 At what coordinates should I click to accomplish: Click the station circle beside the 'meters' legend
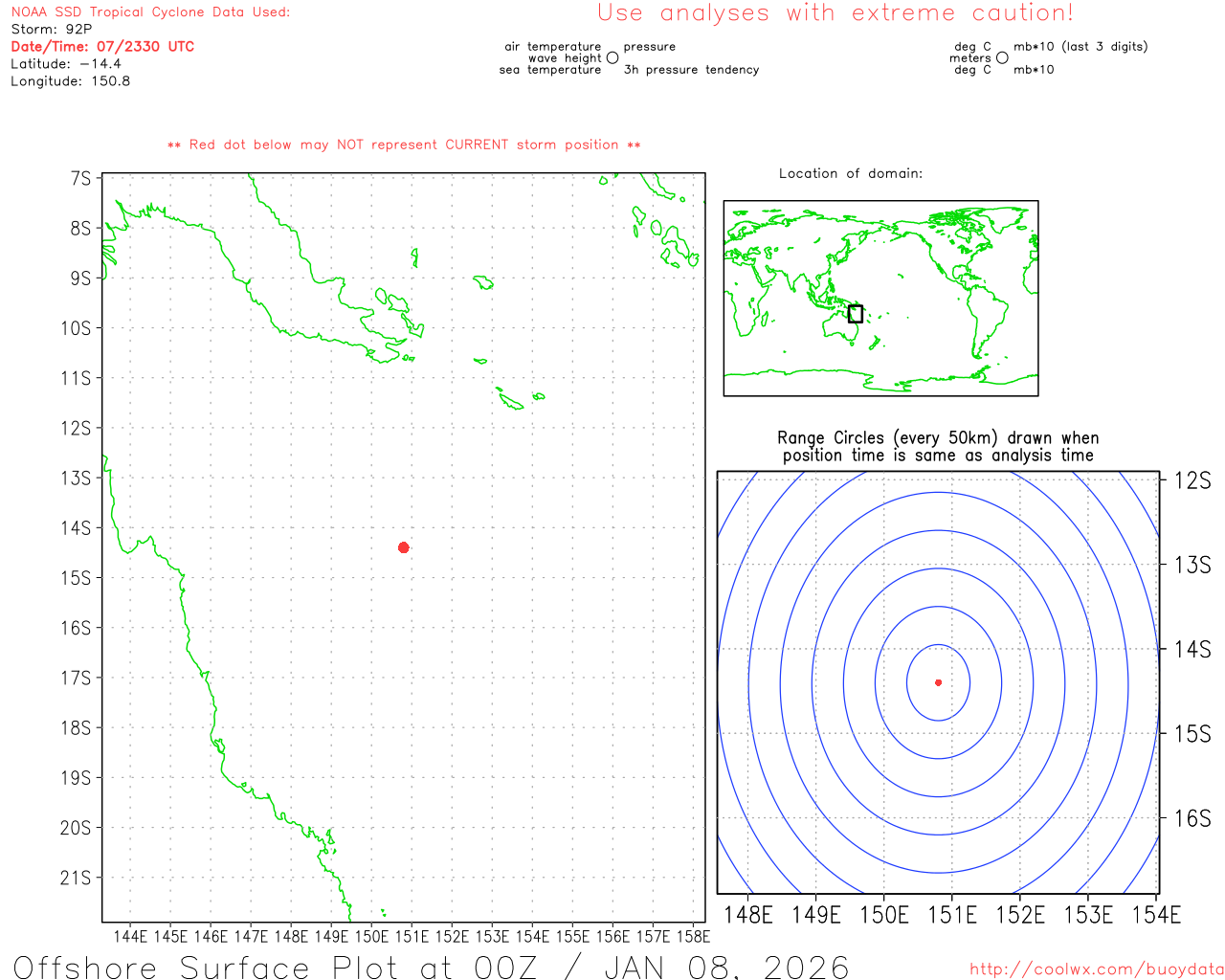(x=1002, y=58)
